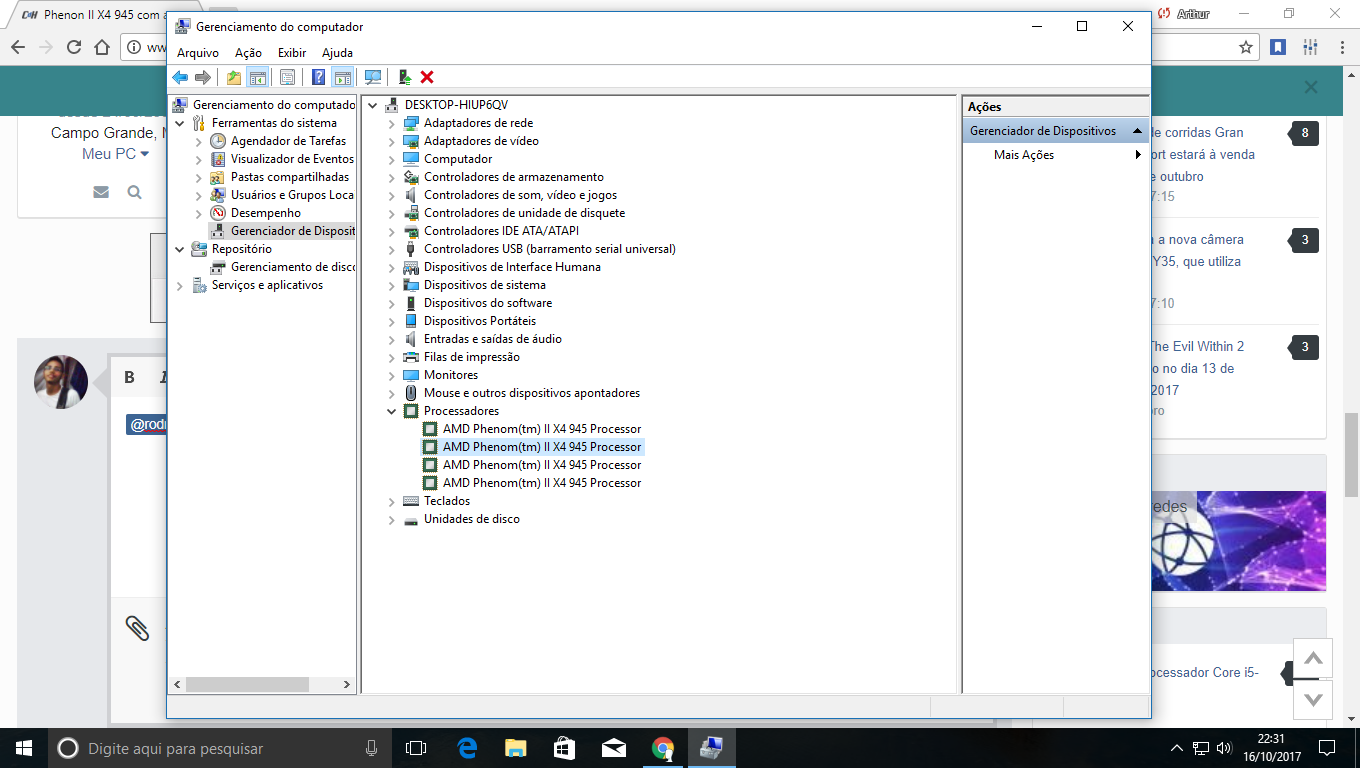Click the Bold button in forum editor
The height and width of the screenshot is (768, 1360).
(130, 377)
